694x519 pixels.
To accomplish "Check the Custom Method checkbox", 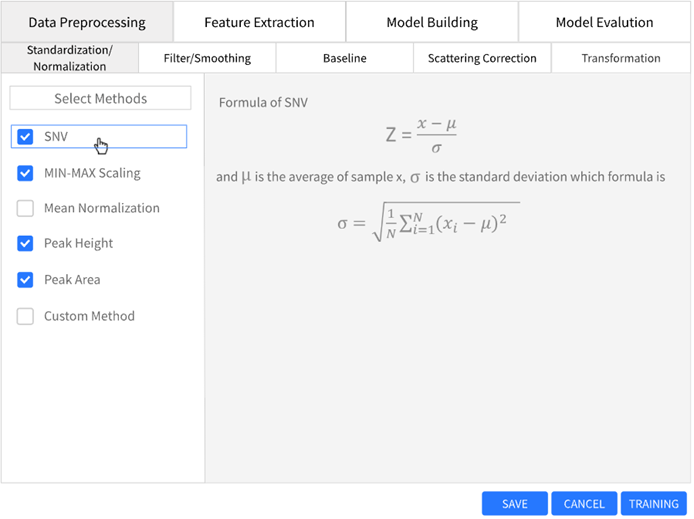I will coord(26,316).
